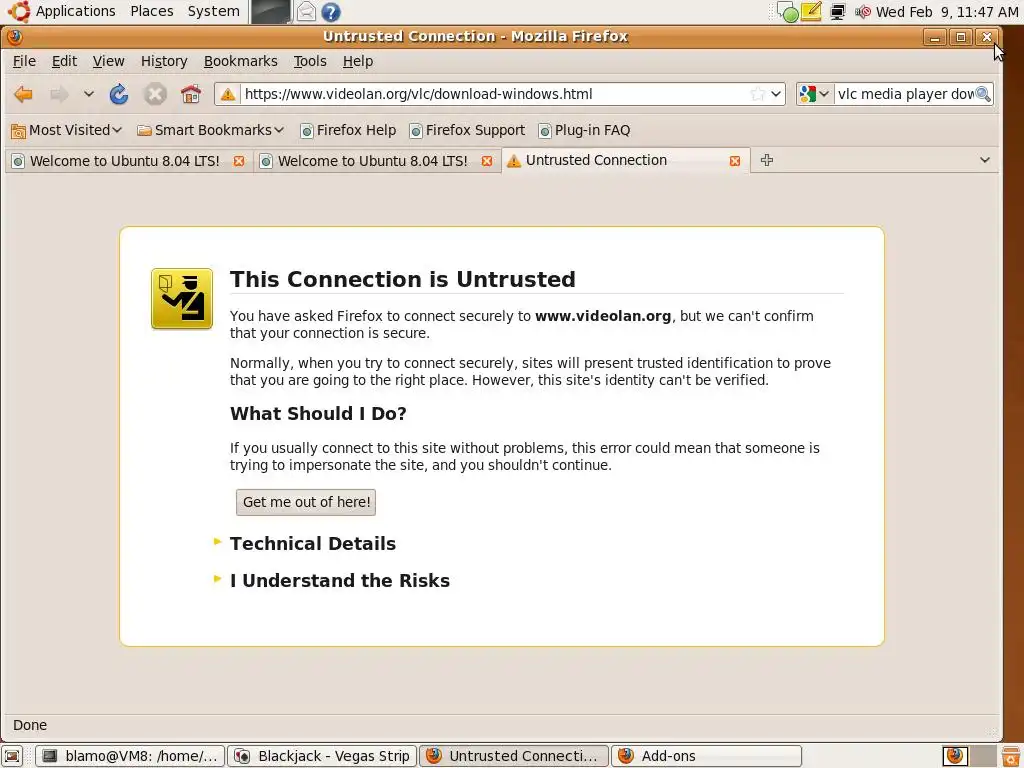The width and height of the screenshot is (1024, 768).
Task: Open the Bookmarks menu
Action: coord(240,61)
